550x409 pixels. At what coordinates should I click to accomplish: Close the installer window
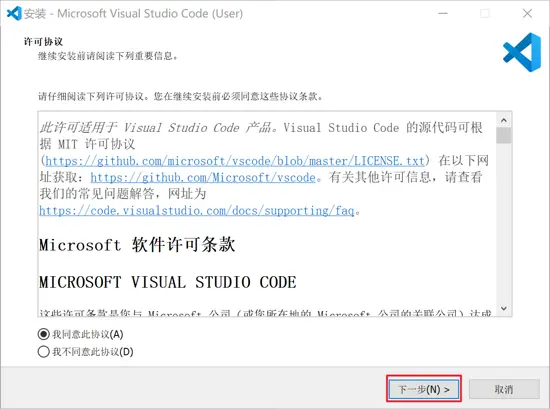click(x=527, y=14)
